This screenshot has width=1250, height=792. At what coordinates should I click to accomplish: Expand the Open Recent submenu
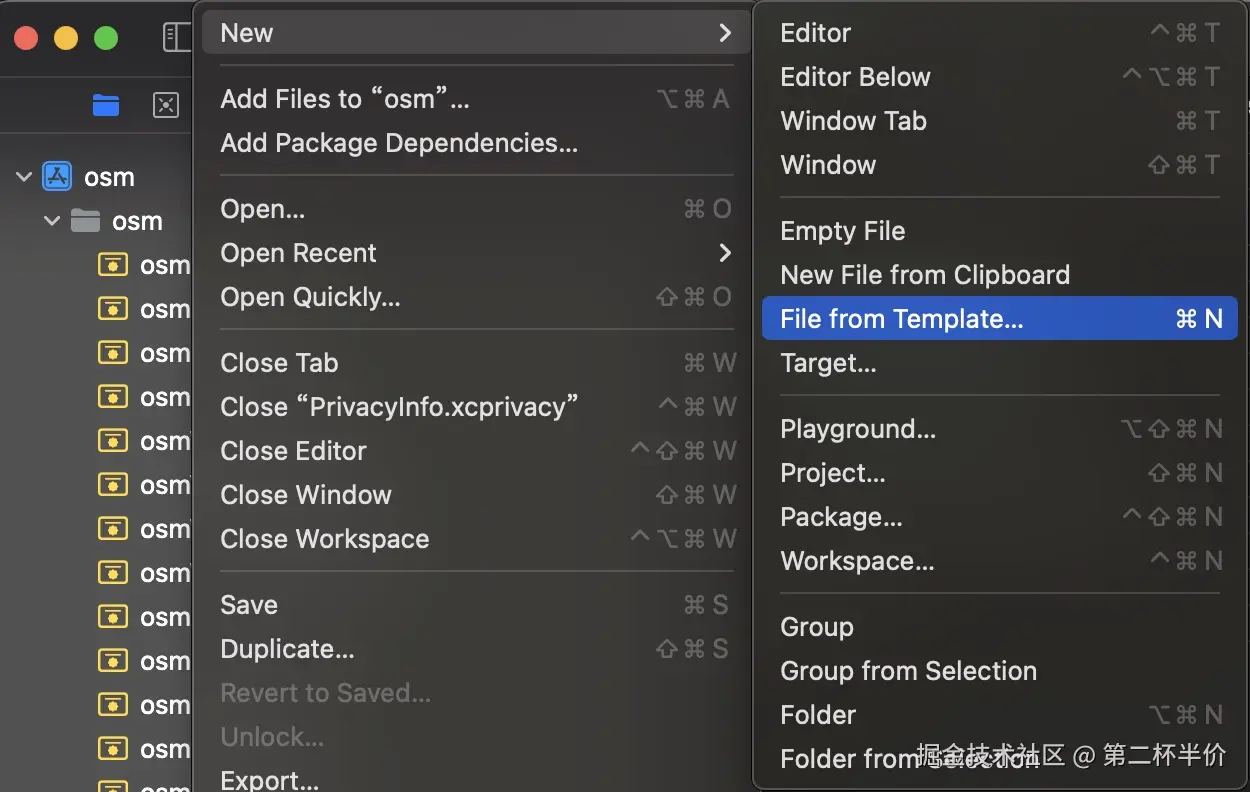click(x=725, y=253)
